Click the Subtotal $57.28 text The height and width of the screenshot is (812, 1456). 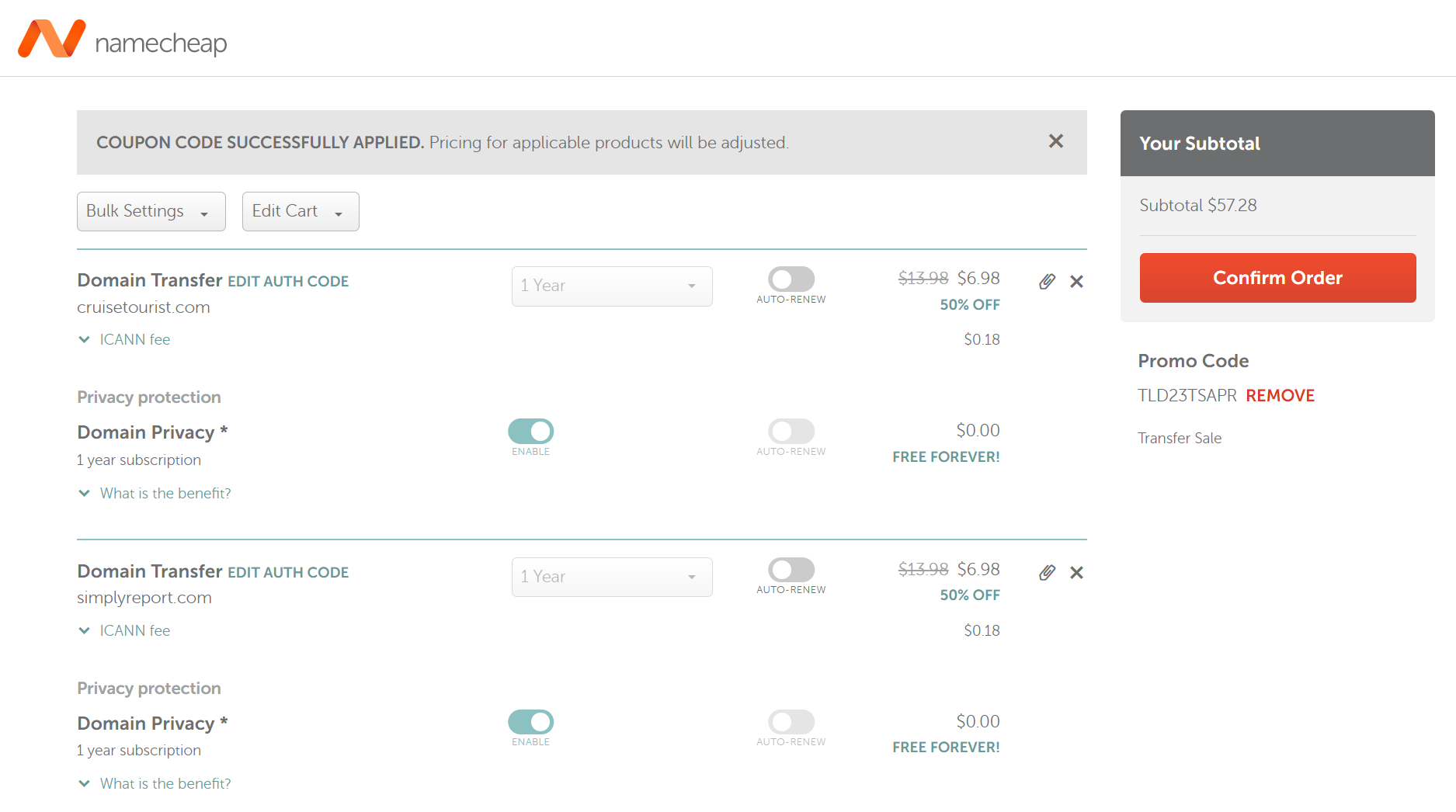pyautogui.click(x=1197, y=205)
